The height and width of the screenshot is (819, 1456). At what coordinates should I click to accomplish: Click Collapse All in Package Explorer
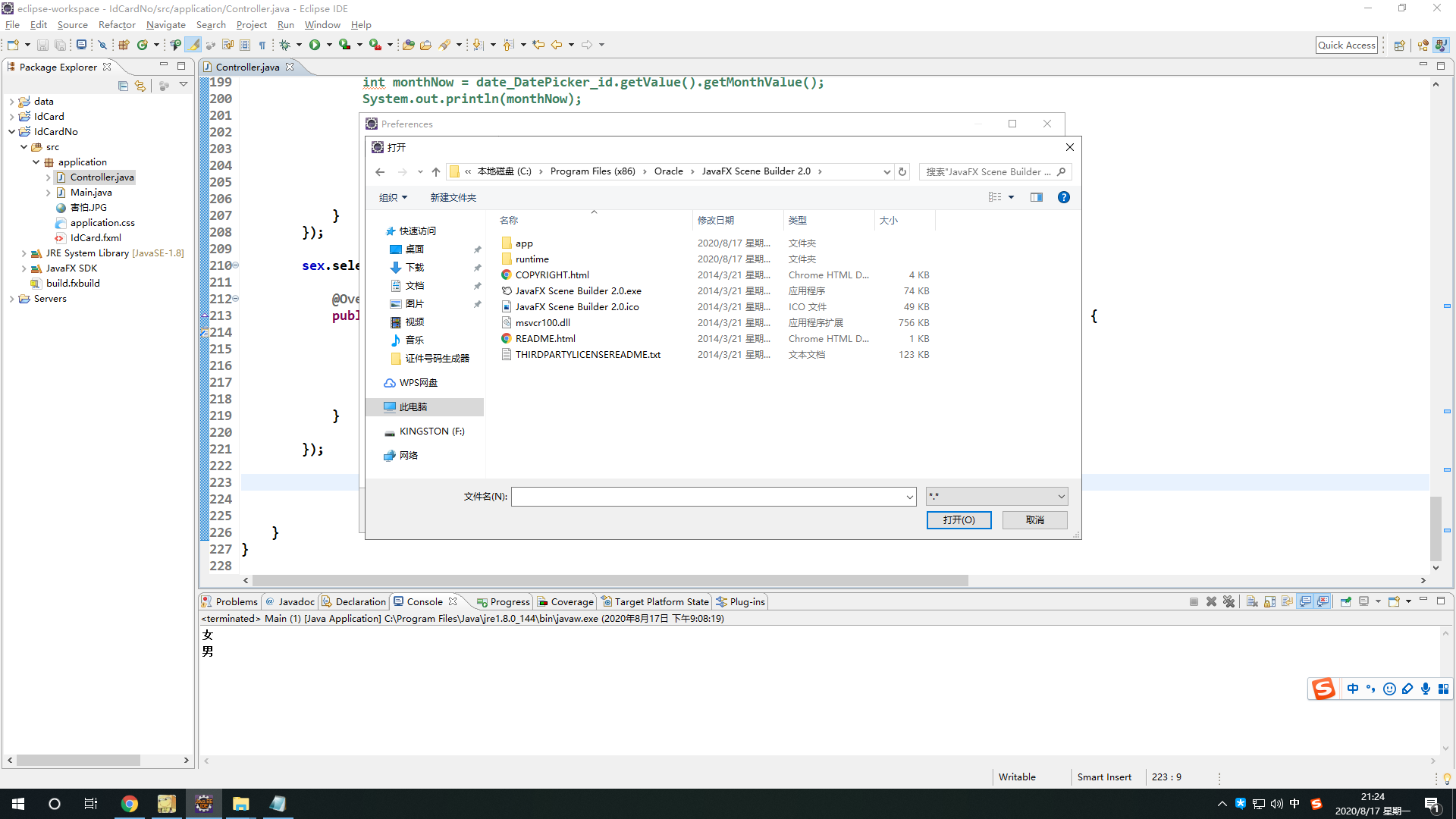coord(123,86)
